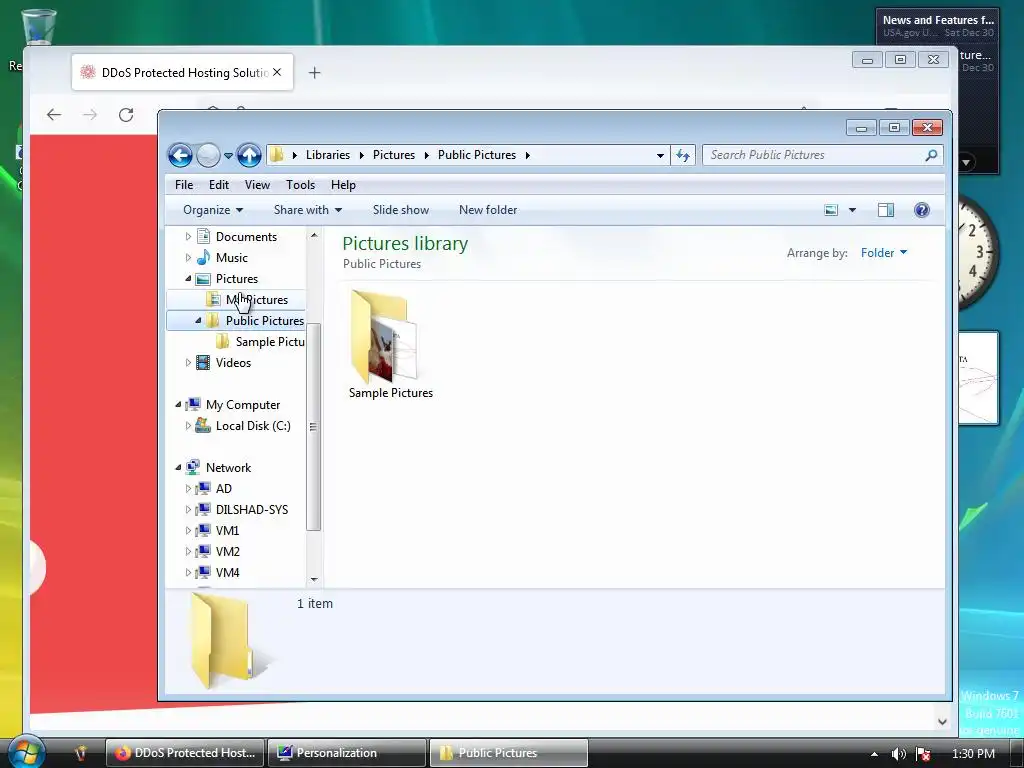Click the browser's Back arrow
1024x768 pixels.
pyautogui.click(x=54, y=115)
